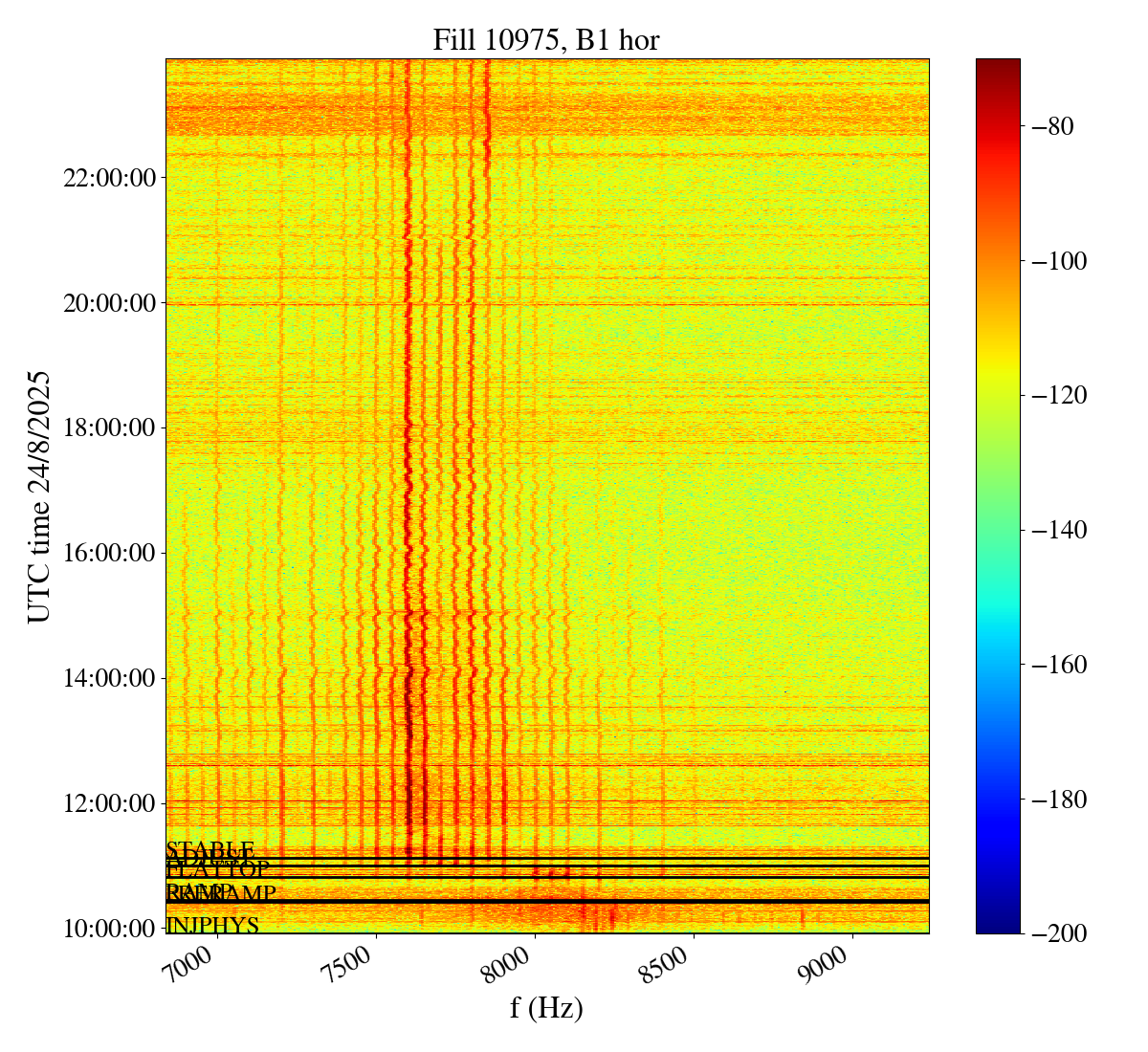Click the 12:00:00 time tick label
The width and height of the screenshot is (1148, 1052).
tap(108, 803)
